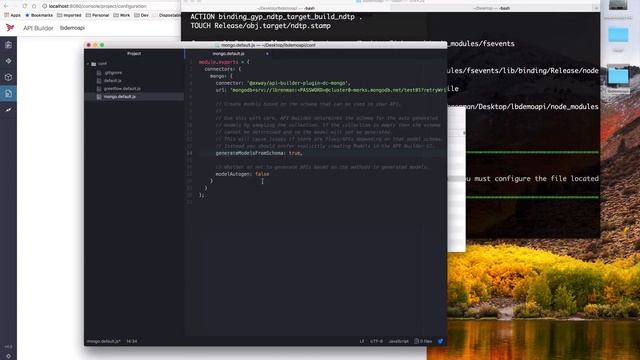Change LF line ending in status bar
This screenshot has height=360, width=640.
(x=361, y=341)
